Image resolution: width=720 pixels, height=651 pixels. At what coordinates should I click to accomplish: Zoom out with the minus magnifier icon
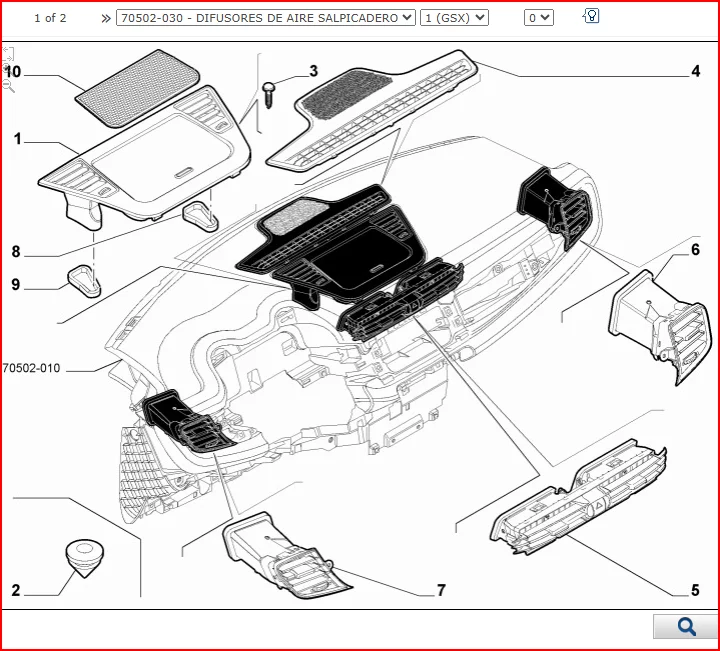pos(8,86)
